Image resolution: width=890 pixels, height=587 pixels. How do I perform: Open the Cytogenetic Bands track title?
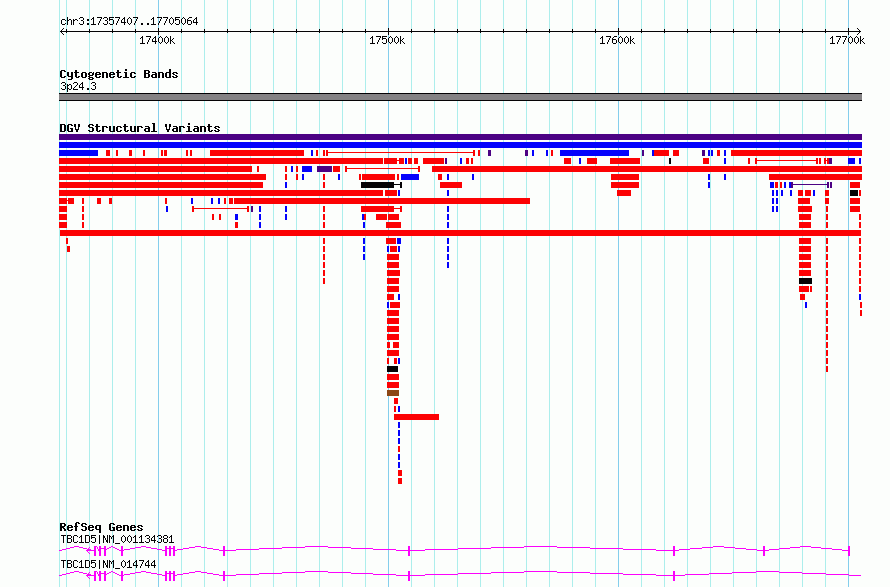(119, 74)
